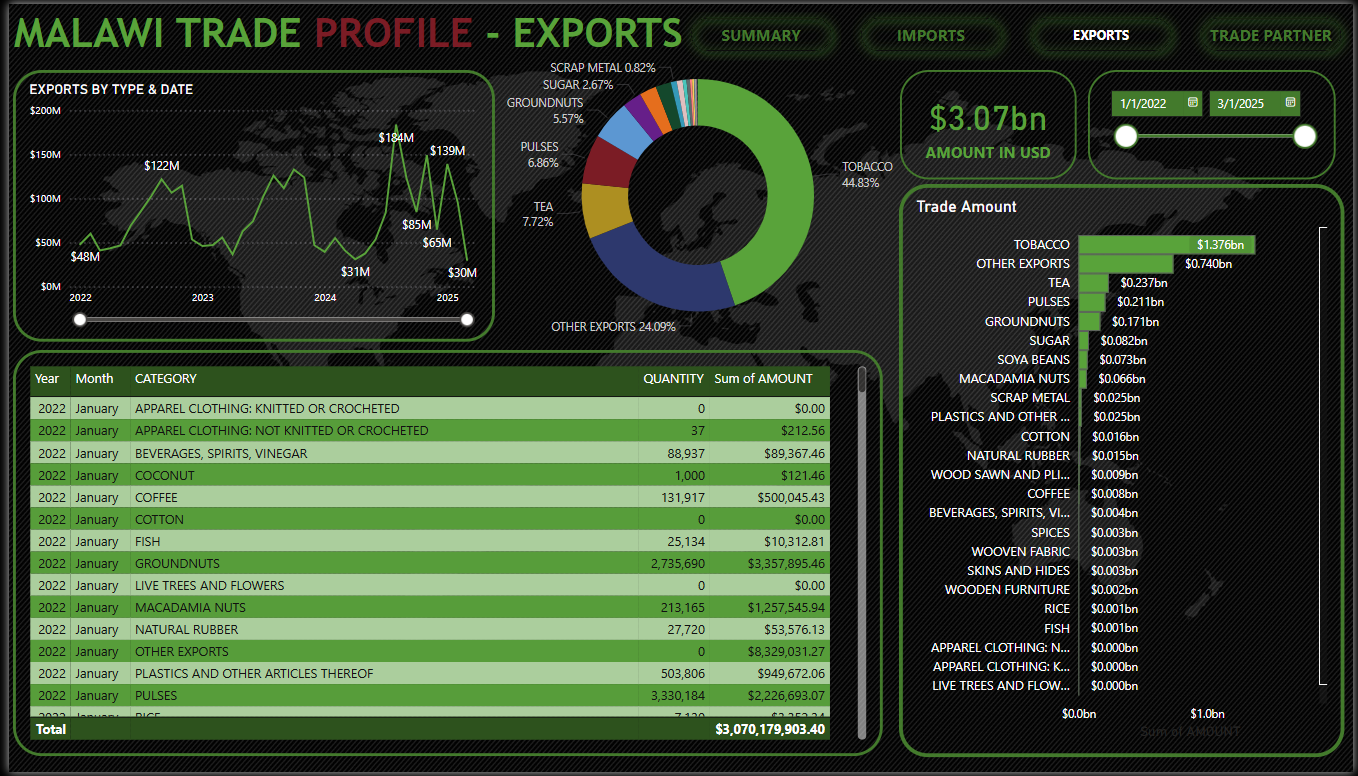Click the left handle of the line chart zoom slider
Viewport: 1358px width, 776px height.
80,320
